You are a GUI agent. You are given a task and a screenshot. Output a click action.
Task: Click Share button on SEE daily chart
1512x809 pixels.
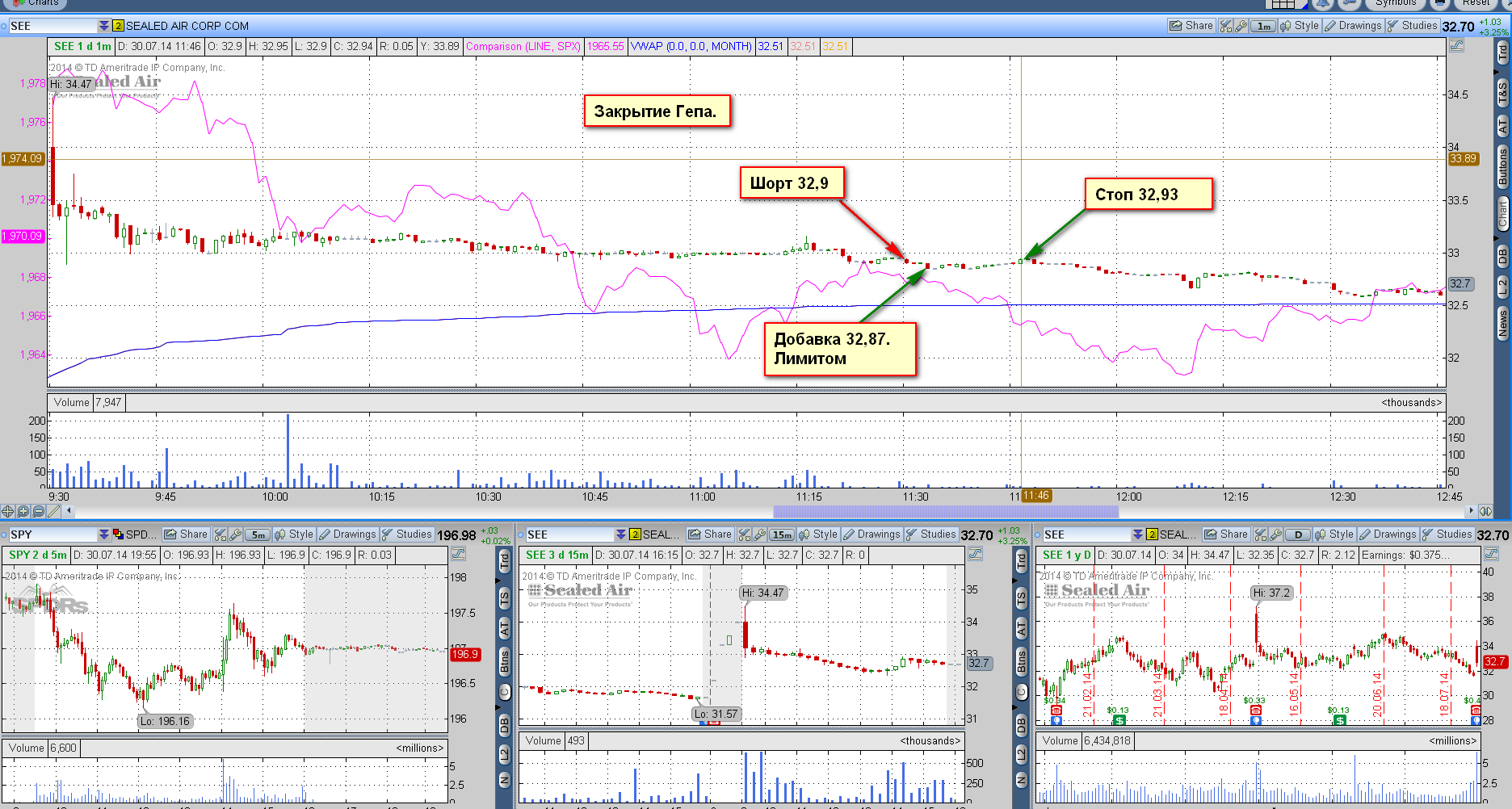tap(1226, 534)
